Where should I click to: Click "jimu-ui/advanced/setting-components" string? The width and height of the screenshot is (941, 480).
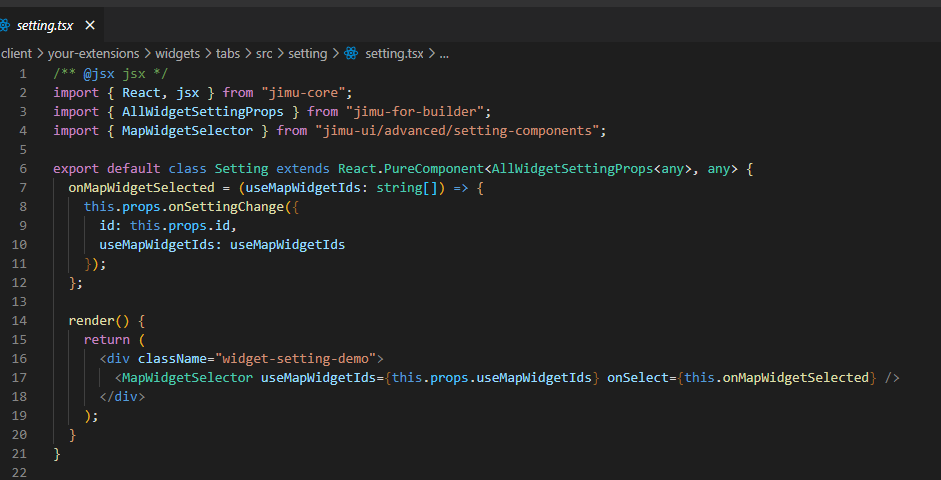(x=457, y=130)
